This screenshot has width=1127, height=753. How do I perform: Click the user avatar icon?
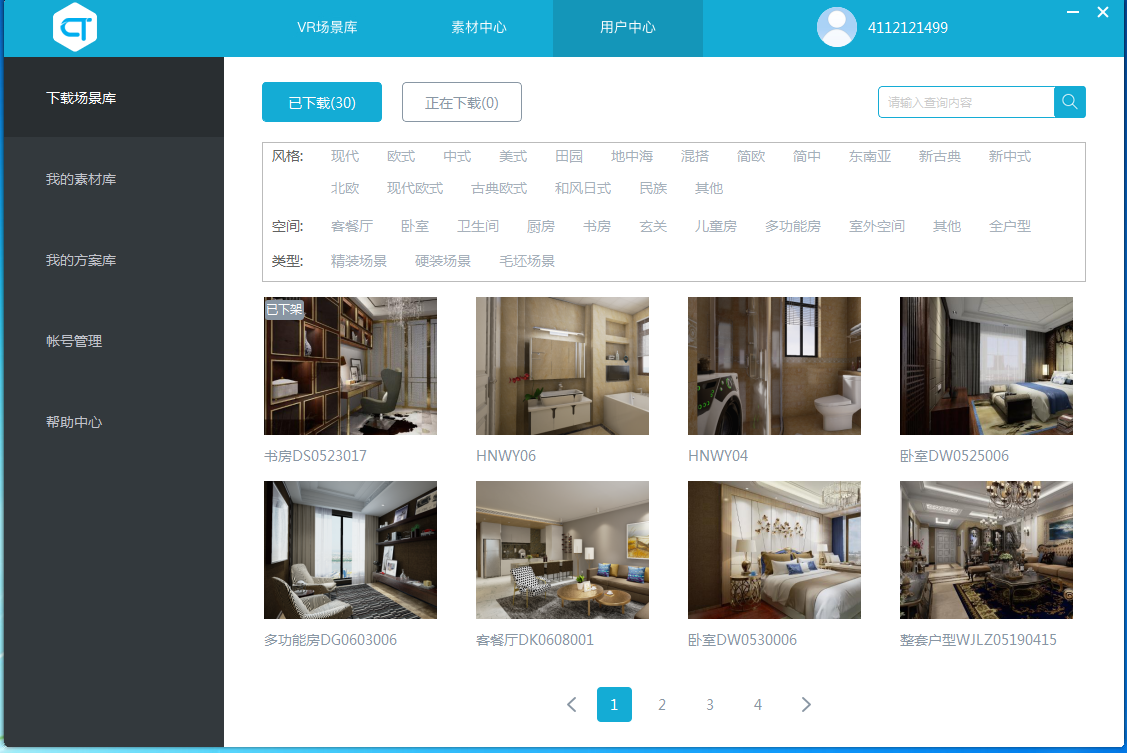pos(836,28)
